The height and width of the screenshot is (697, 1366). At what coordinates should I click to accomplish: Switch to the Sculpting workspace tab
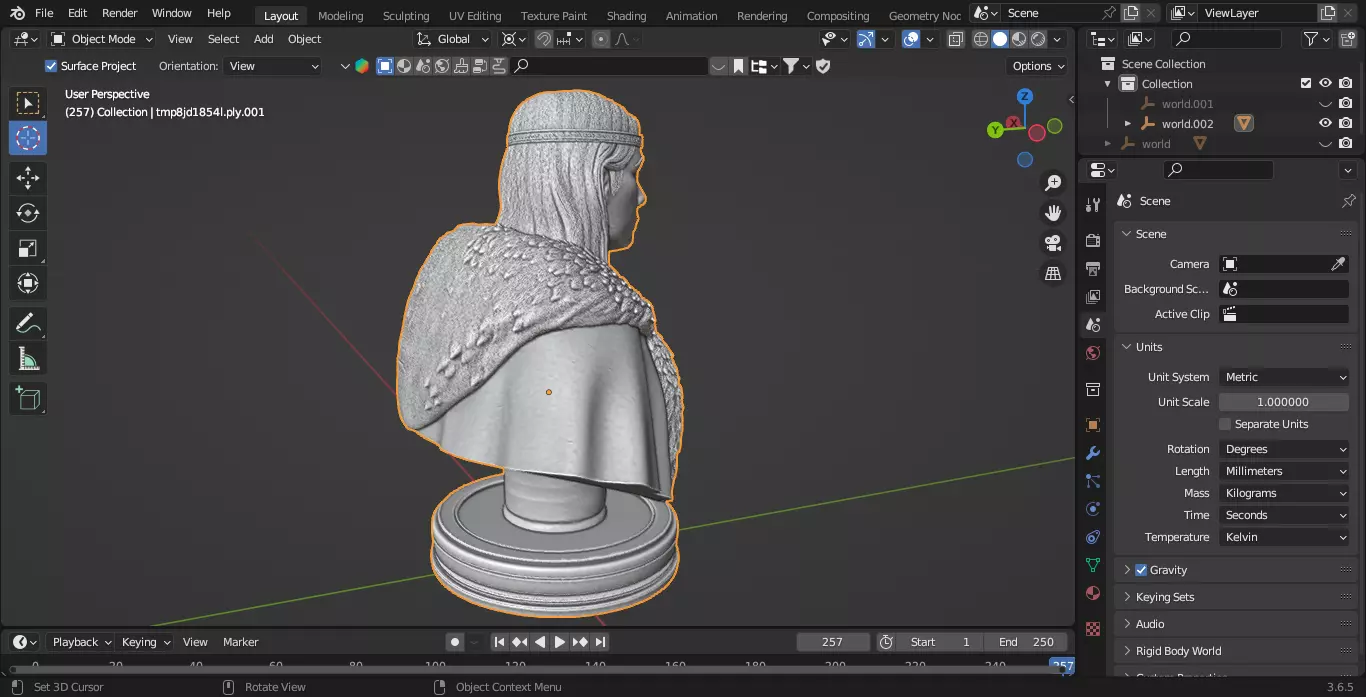click(x=406, y=15)
